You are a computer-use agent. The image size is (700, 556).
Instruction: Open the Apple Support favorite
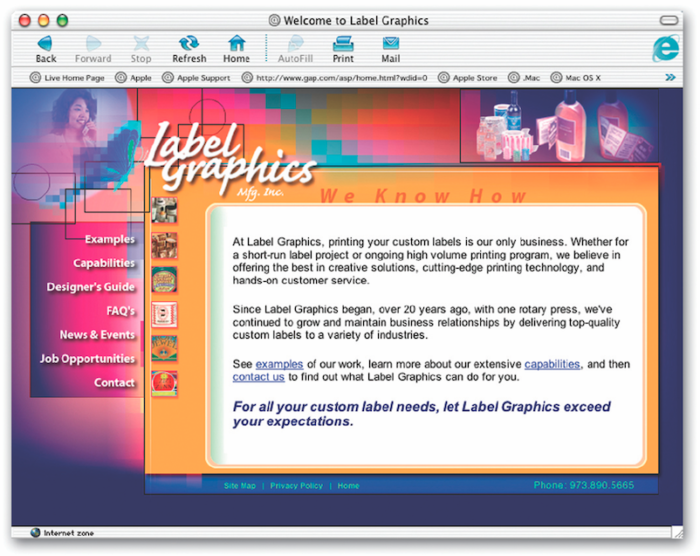coord(196,78)
